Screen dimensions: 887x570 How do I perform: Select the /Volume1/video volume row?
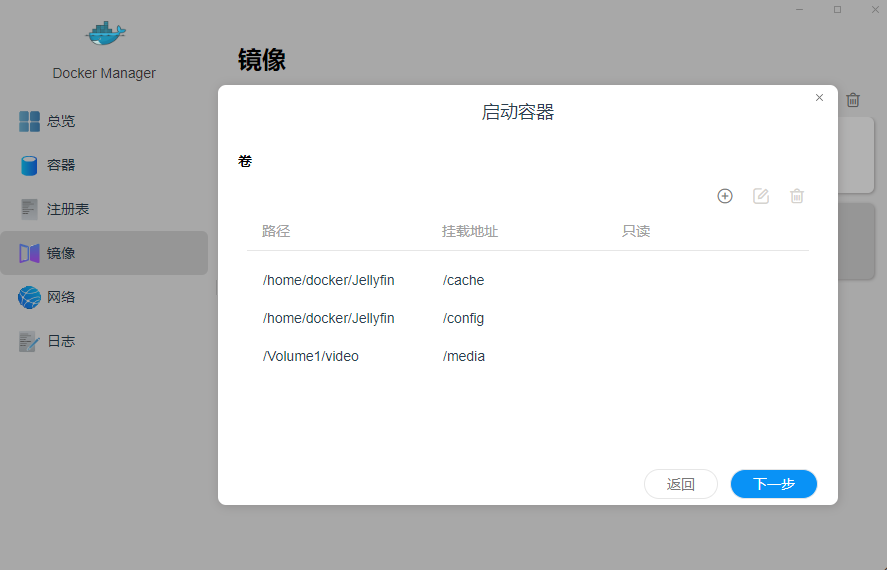(527, 356)
